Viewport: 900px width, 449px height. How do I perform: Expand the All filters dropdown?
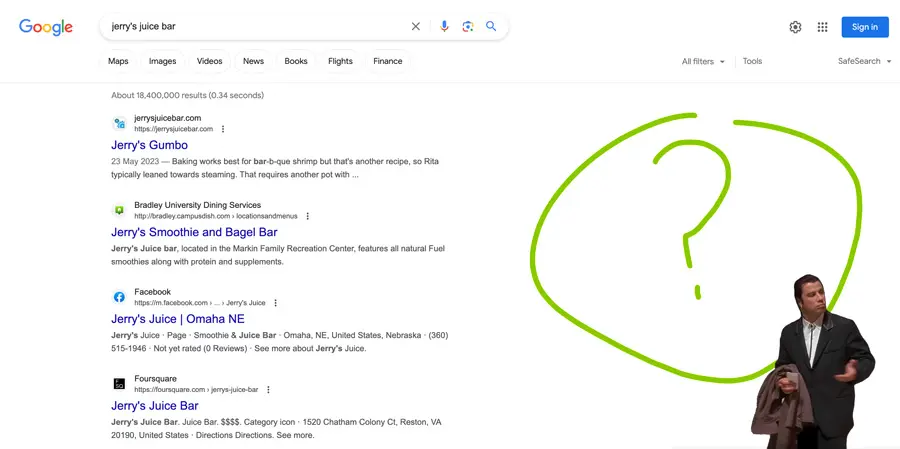[x=703, y=61]
